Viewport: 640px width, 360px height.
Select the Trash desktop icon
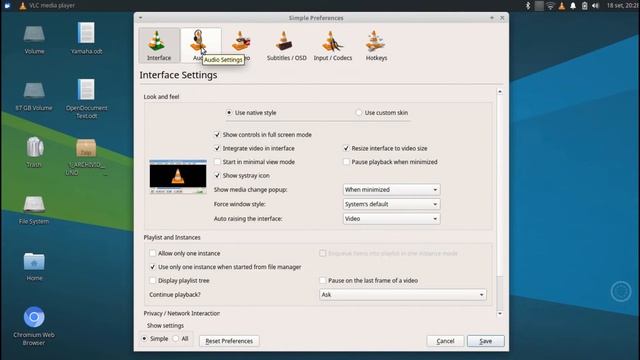pos(34,152)
